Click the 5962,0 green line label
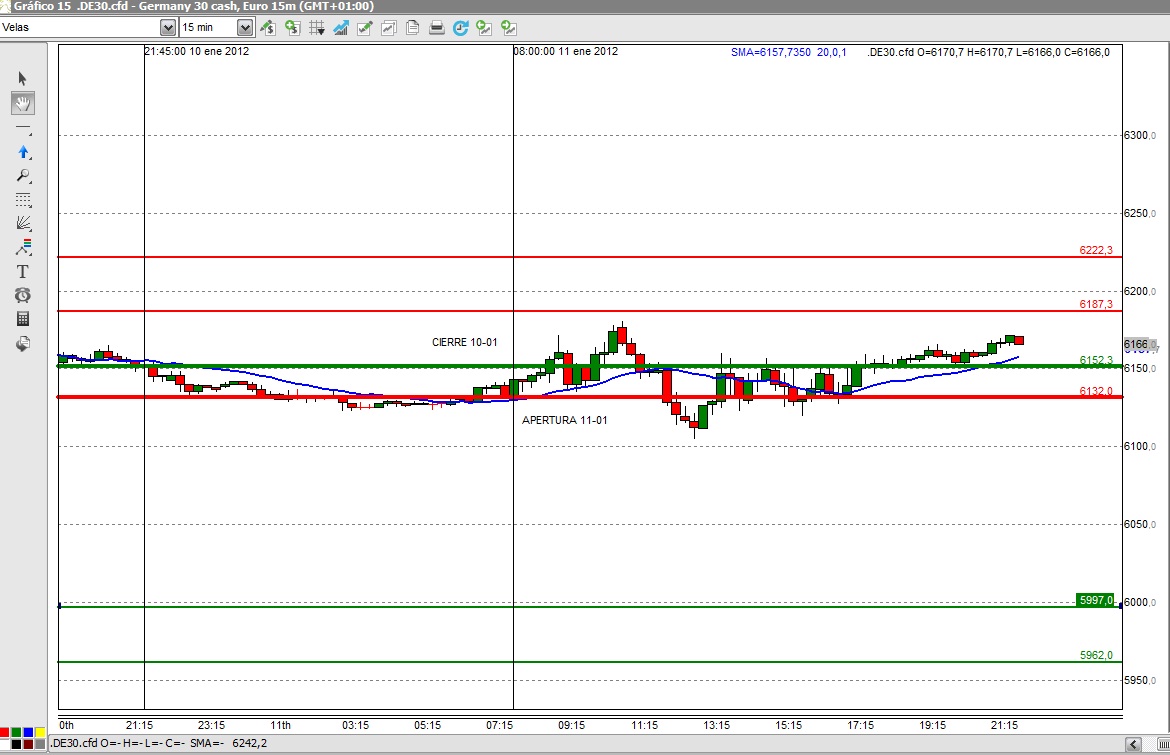Viewport: 1170px width, 755px height. [1095, 655]
